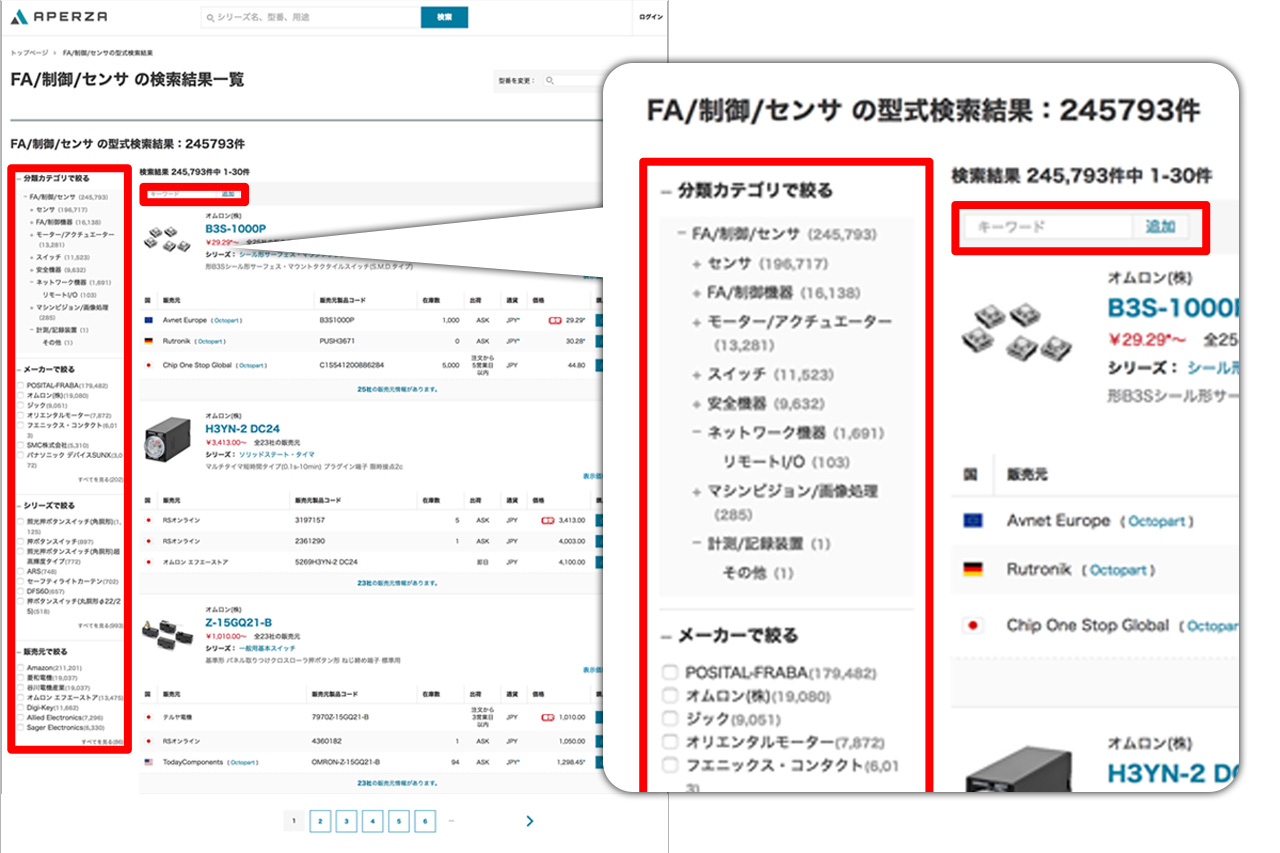Click the EU flag beside Avnet Europe in the enlarged view
This screenshot has height=853, width=1280.
click(x=972, y=520)
